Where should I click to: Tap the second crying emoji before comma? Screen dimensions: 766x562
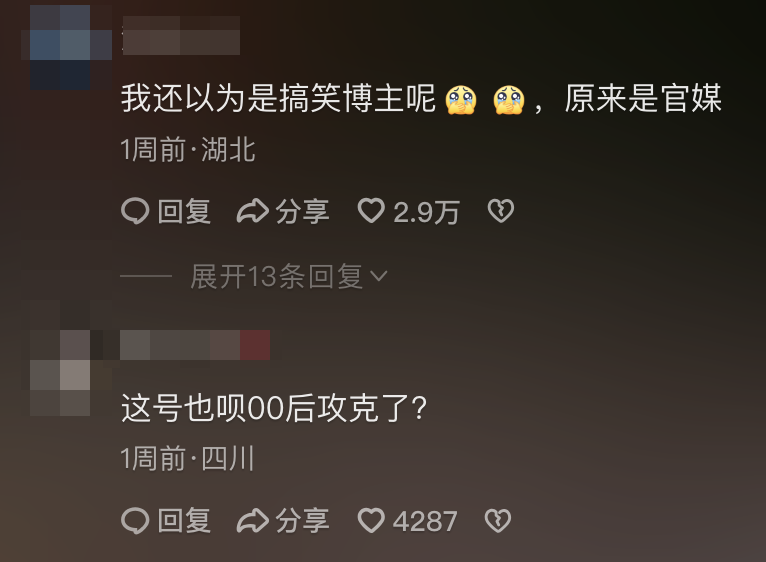coord(509,100)
